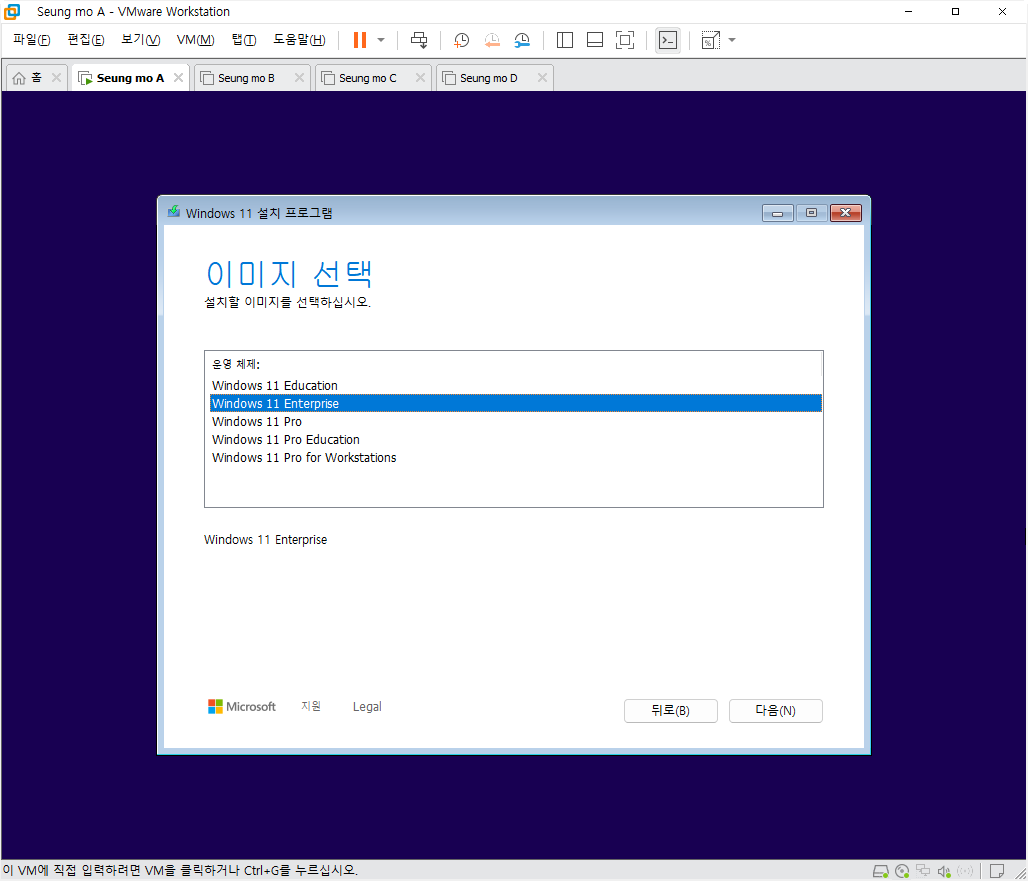Open the snapshot manager wrench icon
Viewport: 1028px width, 881px height.
522,40
